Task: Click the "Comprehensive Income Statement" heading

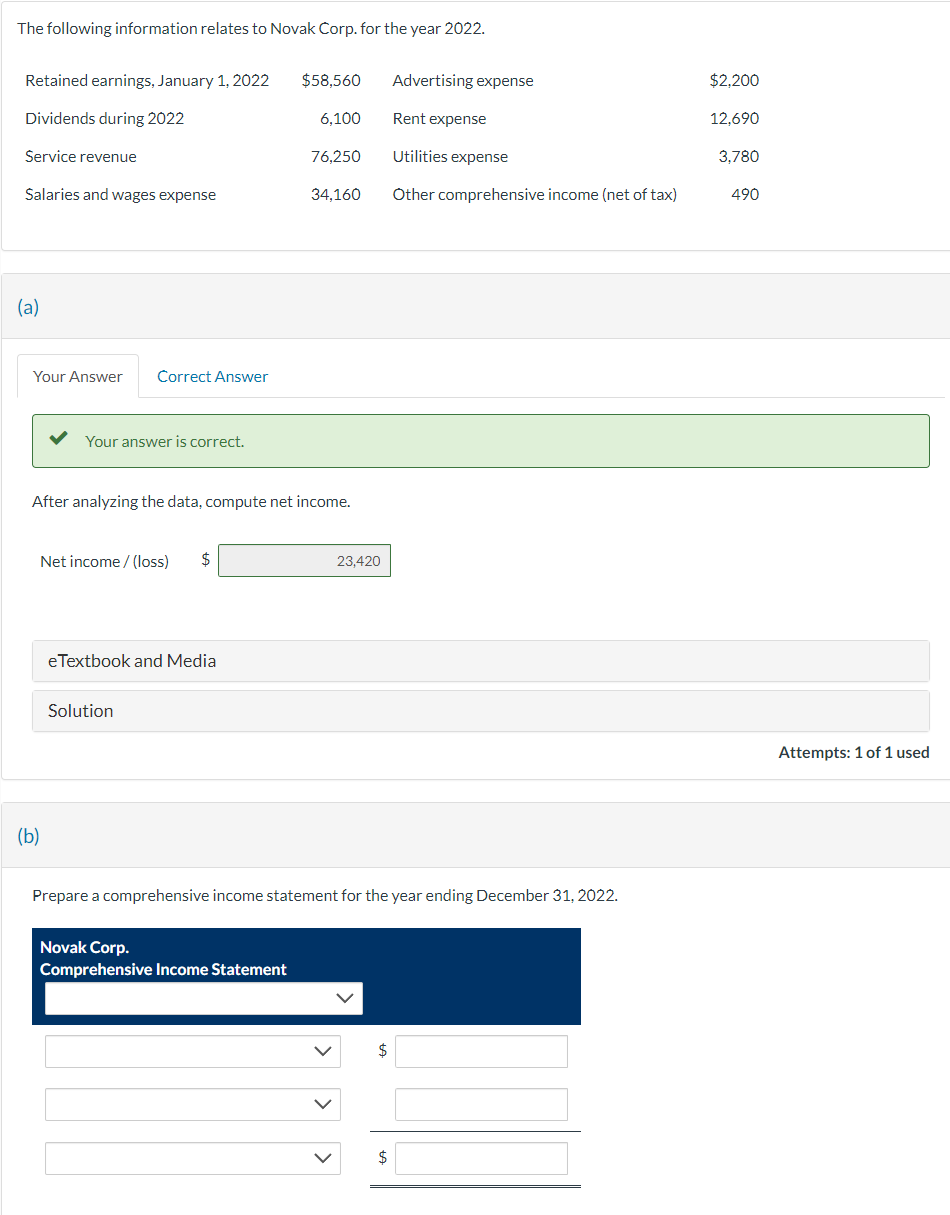Action: tap(163, 969)
